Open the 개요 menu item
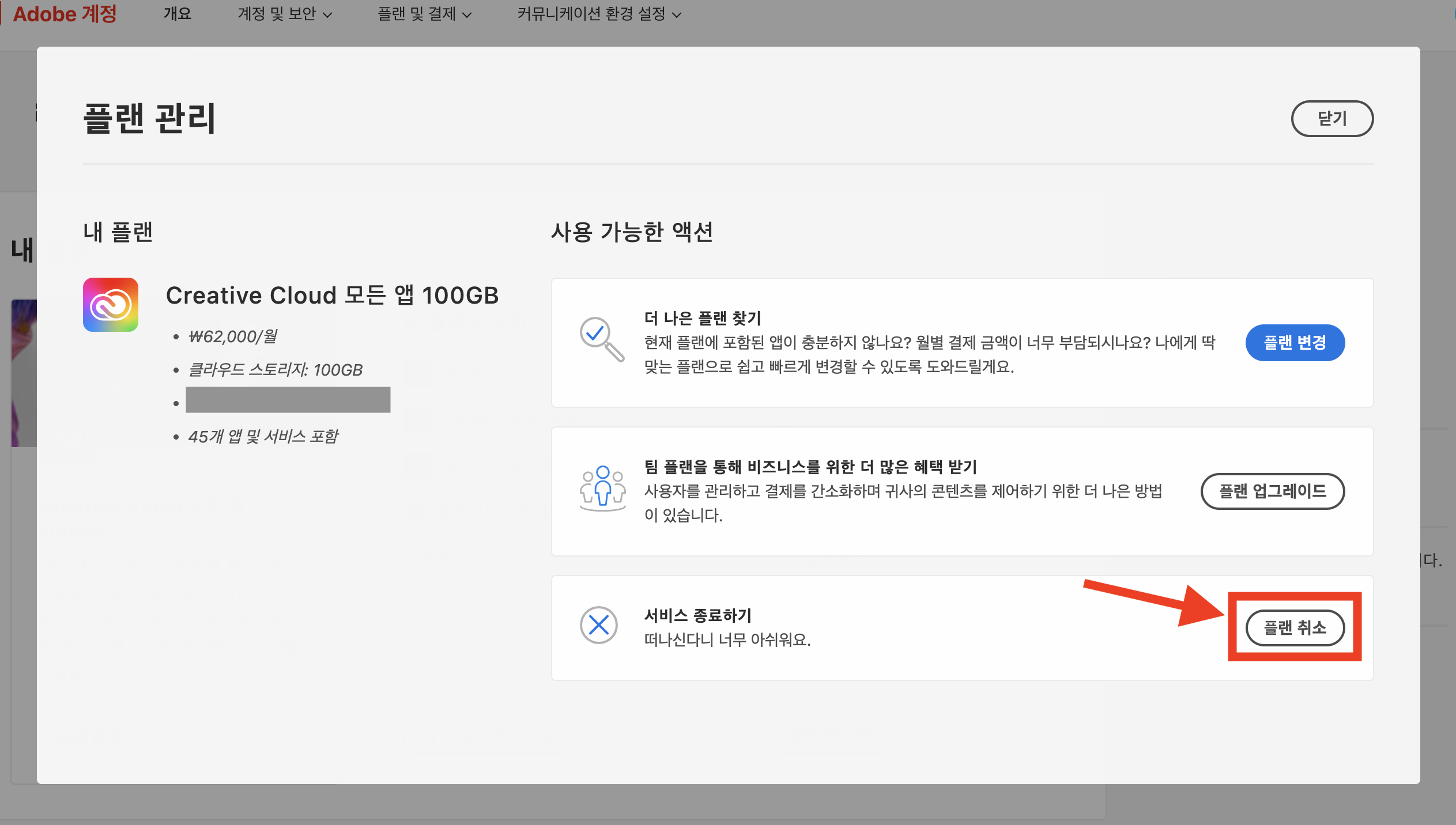 (x=177, y=14)
